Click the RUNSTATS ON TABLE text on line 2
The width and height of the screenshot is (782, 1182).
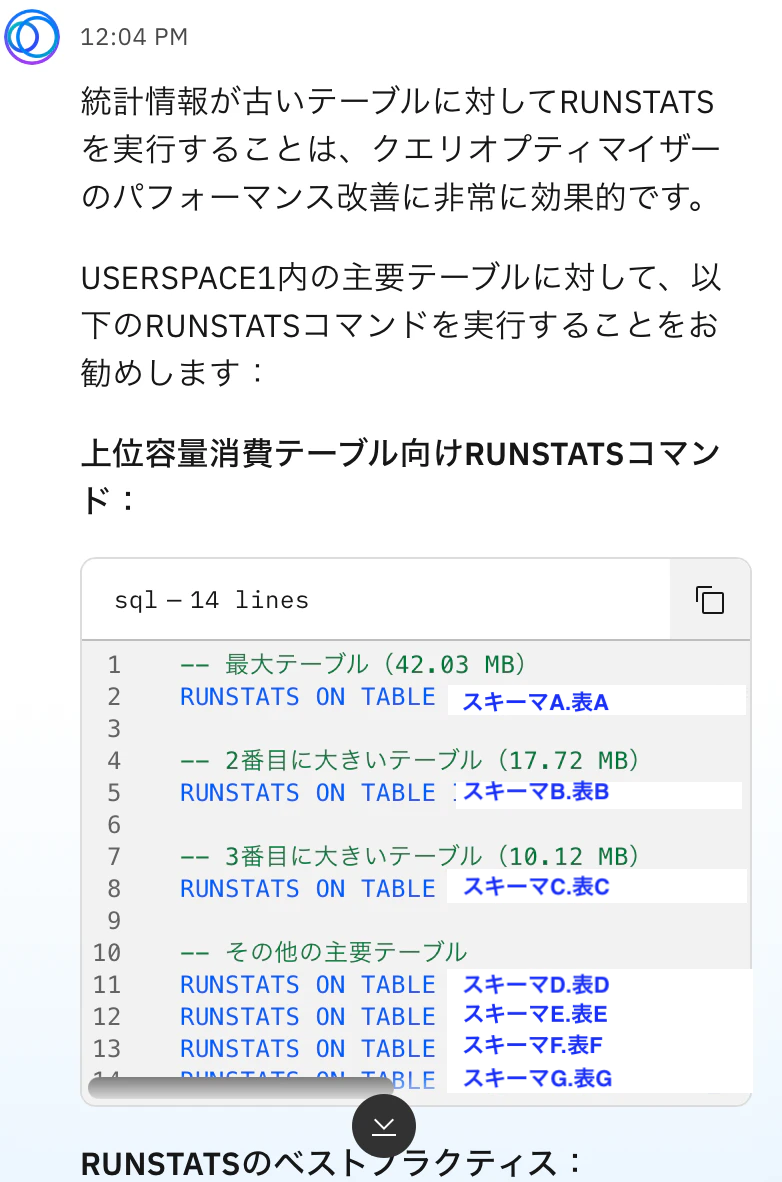(305, 697)
